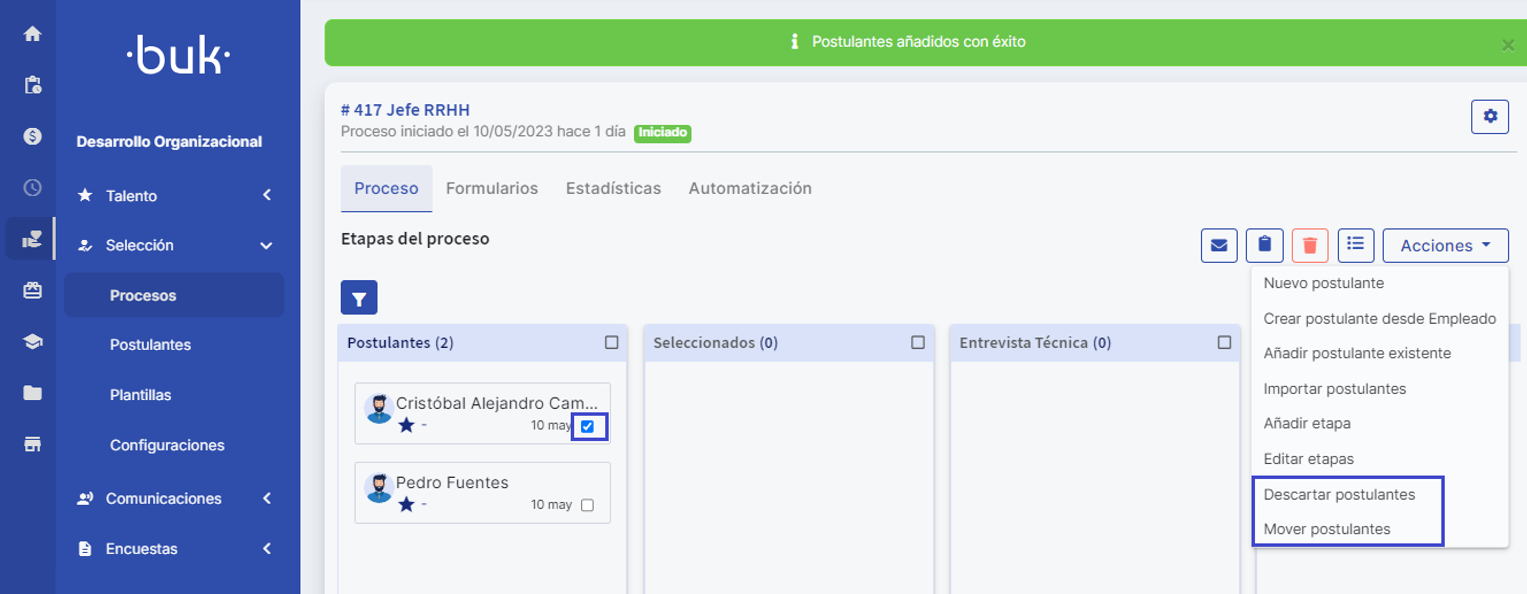Click the blue filter funnel button
The height and width of the screenshot is (594, 1527).
[359, 298]
